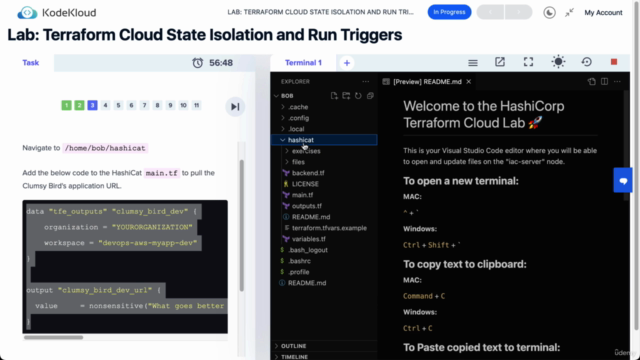This screenshot has width=640, height=360.
Task: Select the Task tab
Action: pos(31,63)
